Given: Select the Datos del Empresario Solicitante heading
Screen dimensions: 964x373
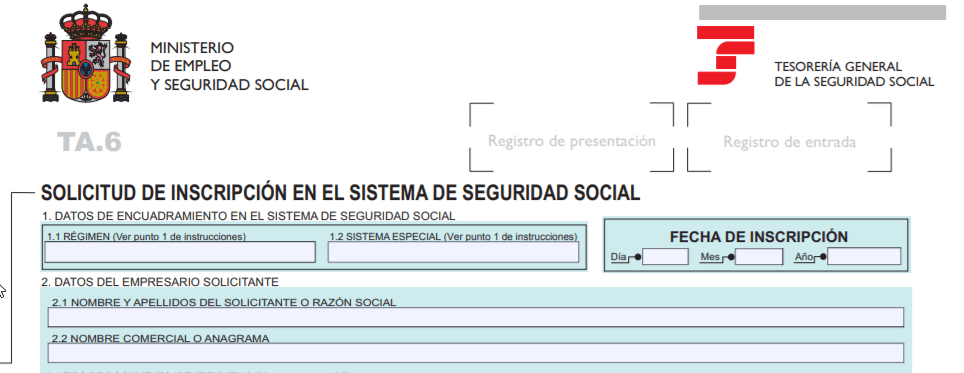Looking at the screenshot, I should pyautogui.click(x=160, y=282).
